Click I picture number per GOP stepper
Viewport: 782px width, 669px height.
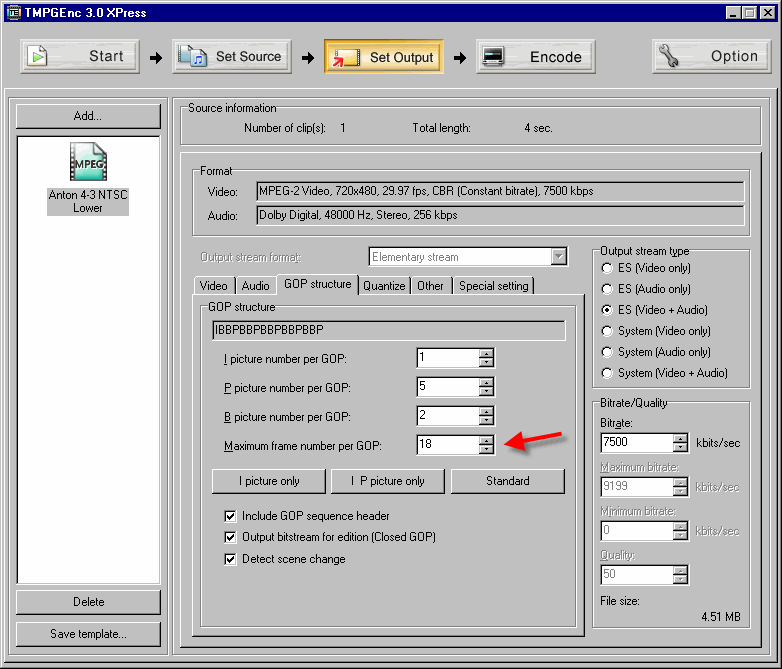[486, 358]
